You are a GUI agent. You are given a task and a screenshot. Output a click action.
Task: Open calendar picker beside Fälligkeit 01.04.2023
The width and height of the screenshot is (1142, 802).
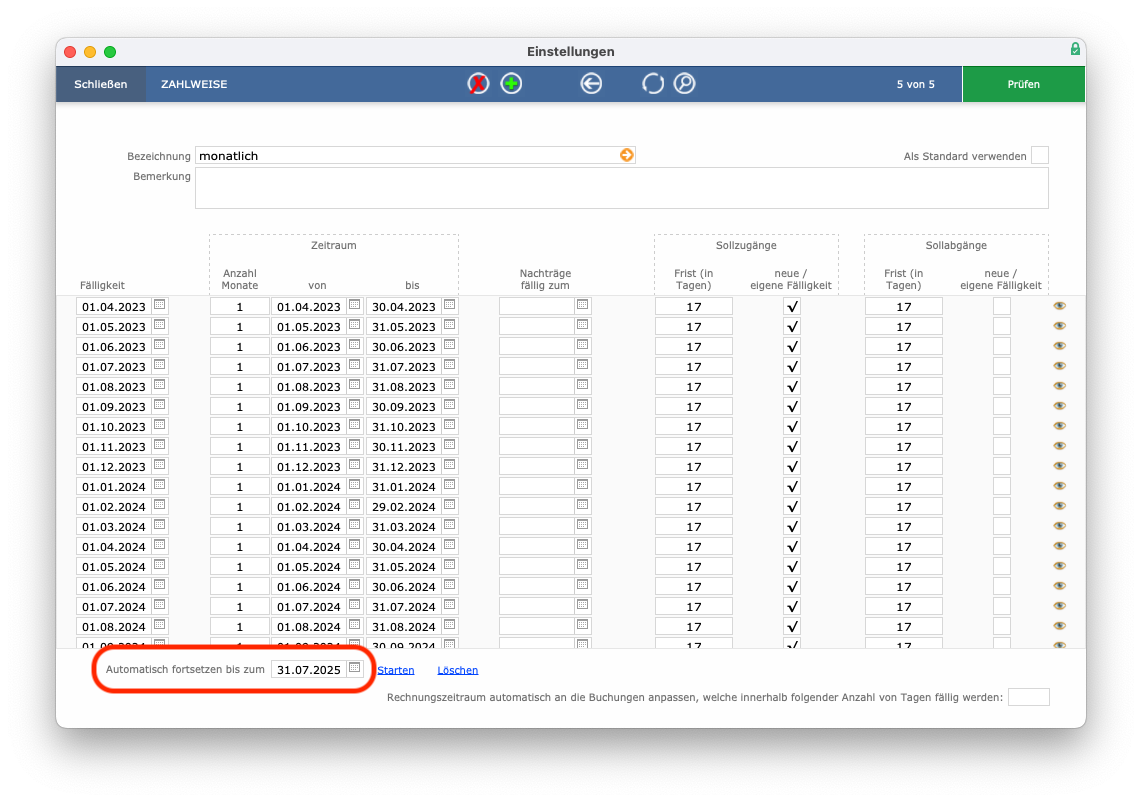point(160,305)
